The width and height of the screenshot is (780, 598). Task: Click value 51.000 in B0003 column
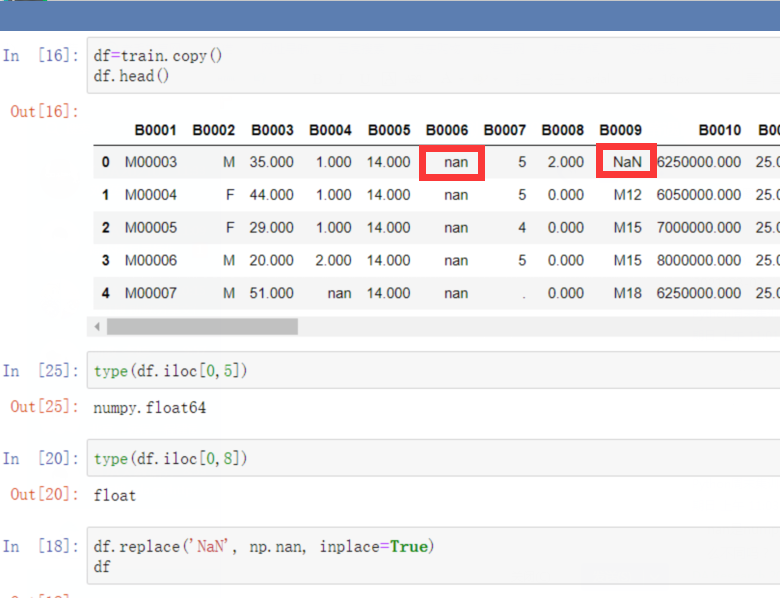[x=272, y=294]
